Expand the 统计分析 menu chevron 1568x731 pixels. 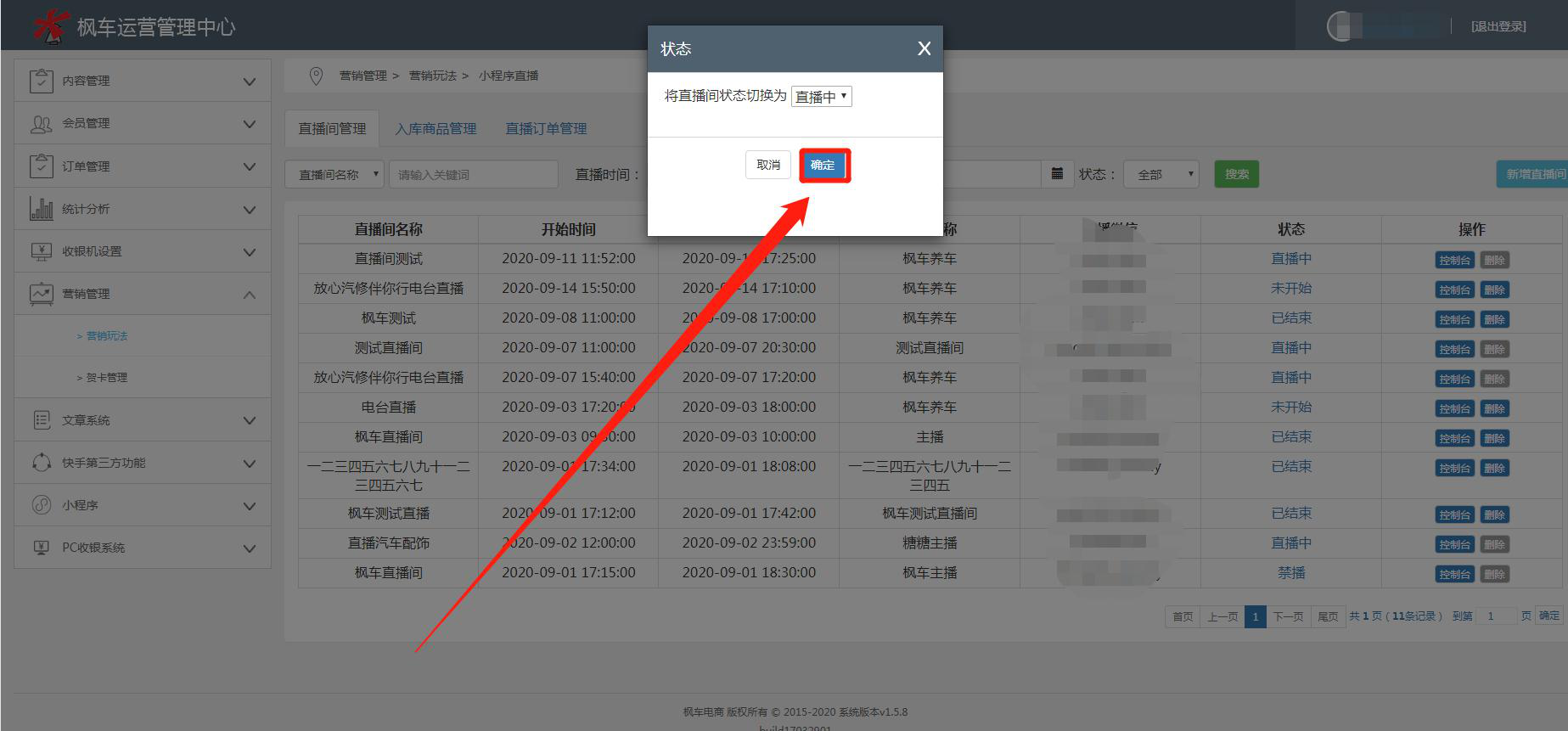click(x=250, y=209)
